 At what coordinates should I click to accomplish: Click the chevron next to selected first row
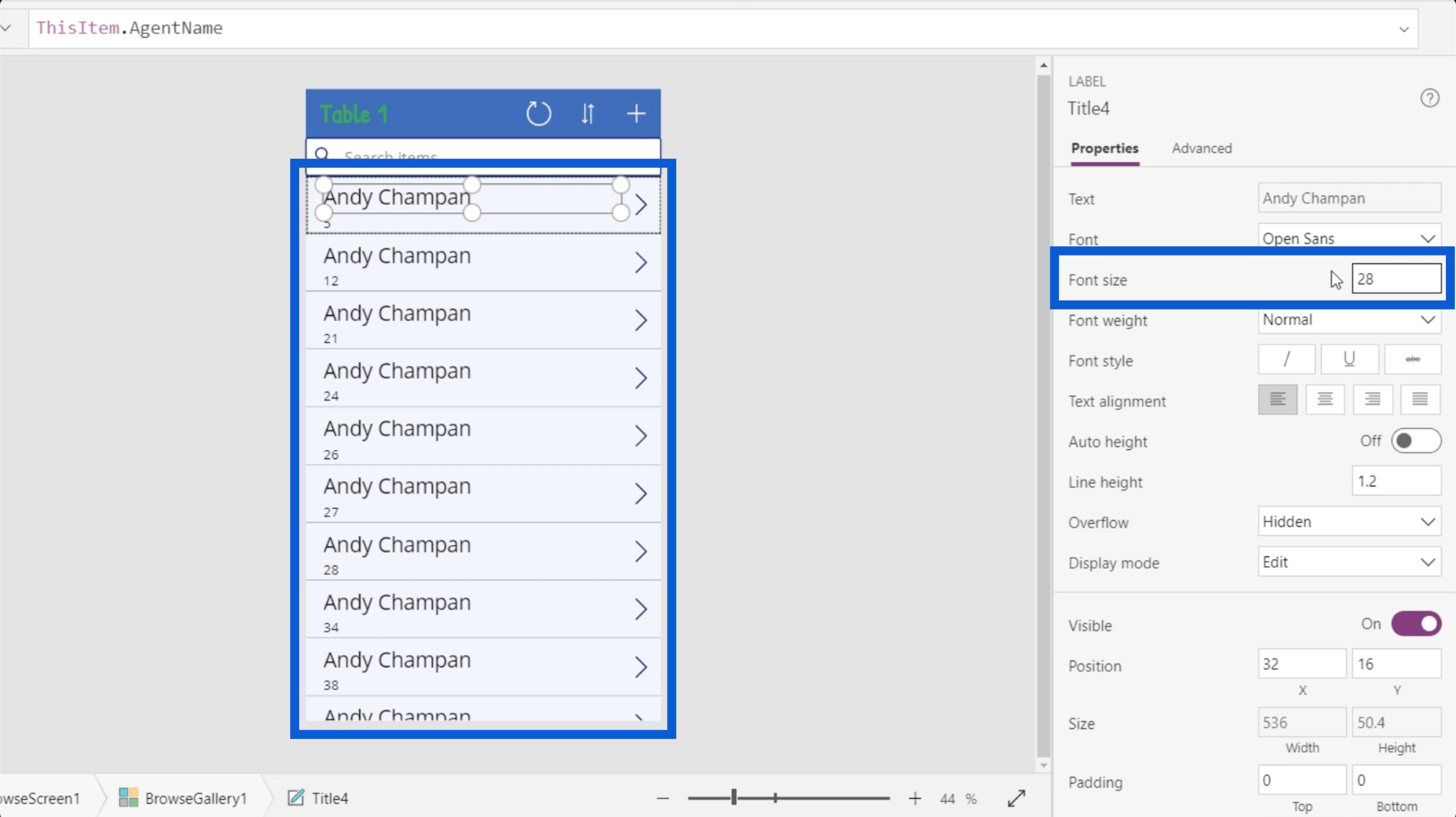tap(641, 205)
